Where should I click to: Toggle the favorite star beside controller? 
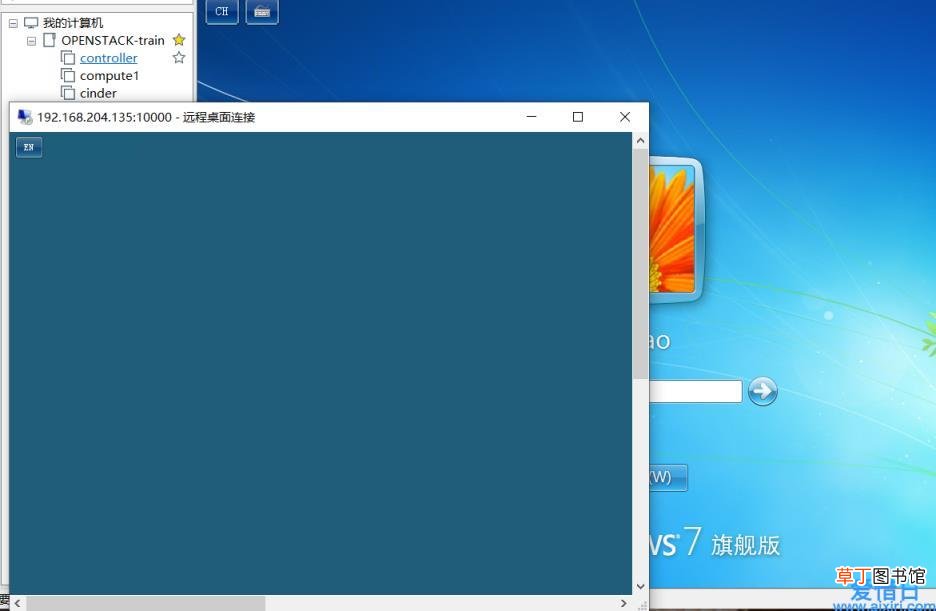(x=178, y=58)
